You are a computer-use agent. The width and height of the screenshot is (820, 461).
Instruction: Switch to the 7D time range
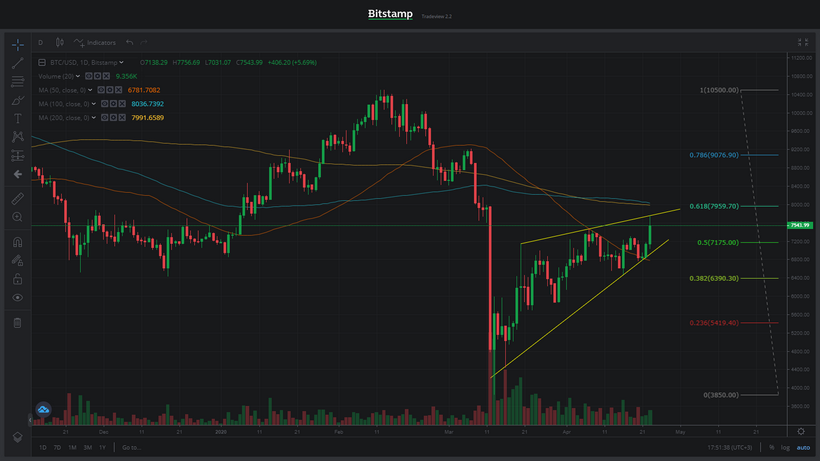[x=57, y=446]
